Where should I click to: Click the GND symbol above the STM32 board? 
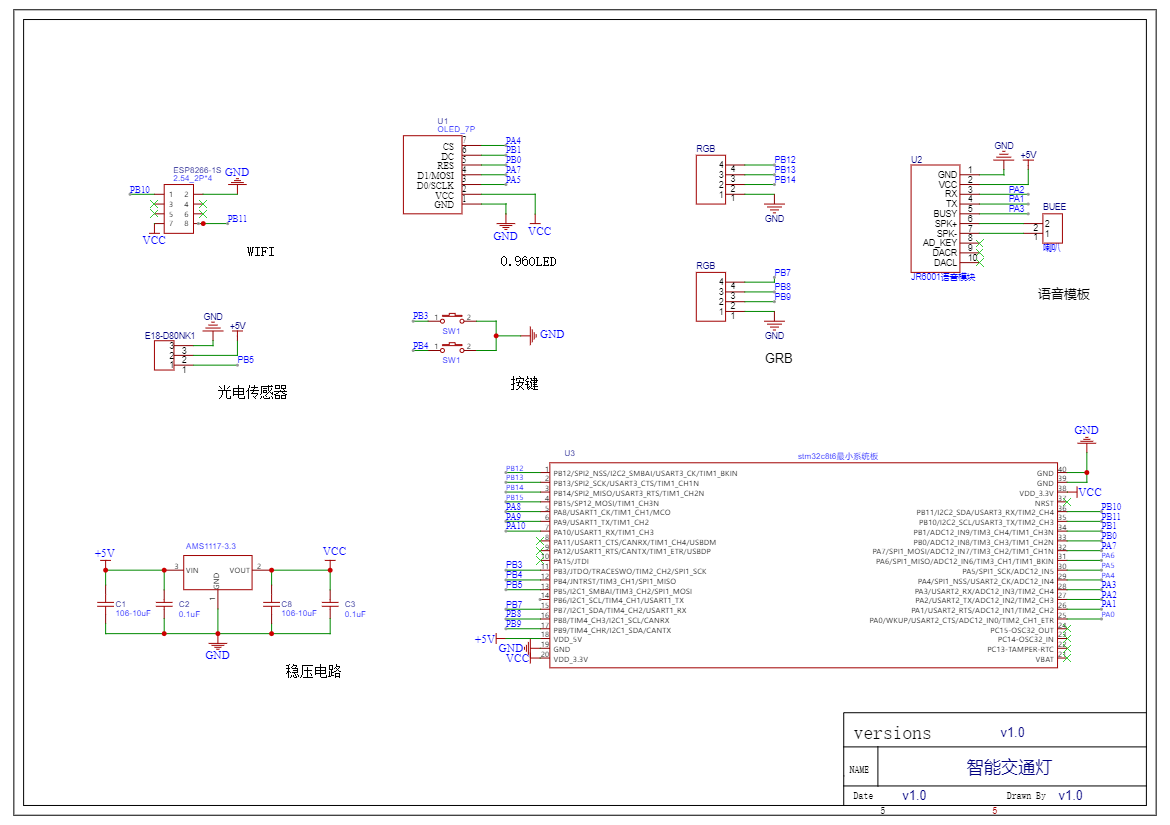point(1086,435)
